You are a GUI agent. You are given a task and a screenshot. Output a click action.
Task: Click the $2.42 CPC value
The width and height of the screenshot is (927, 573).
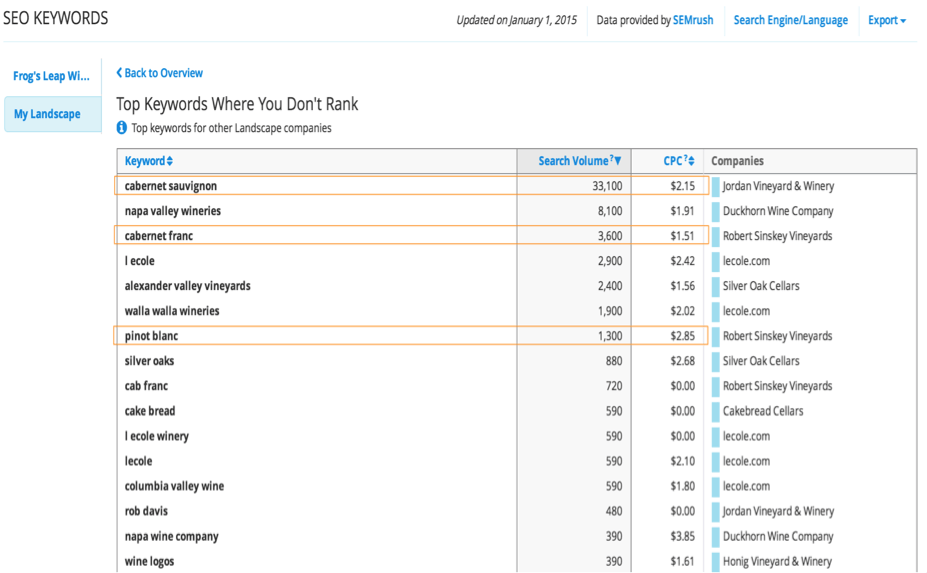[682, 261]
